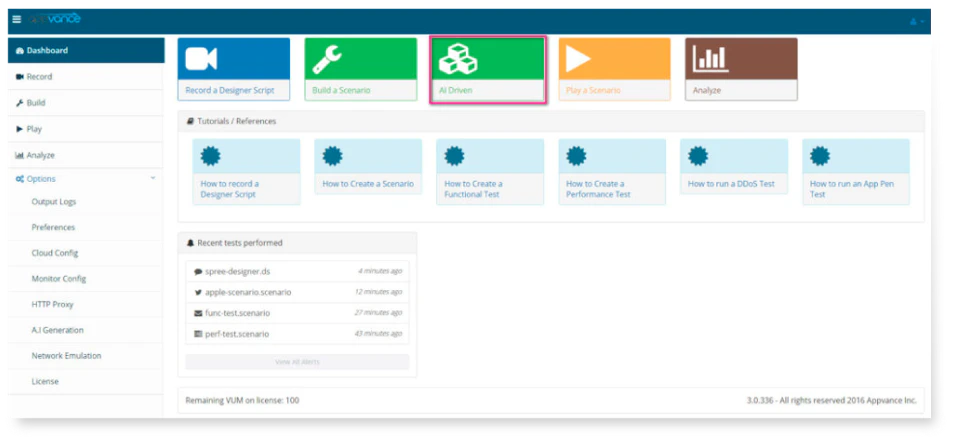
Task: Click the orange play triangle icon
Action: (578, 59)
